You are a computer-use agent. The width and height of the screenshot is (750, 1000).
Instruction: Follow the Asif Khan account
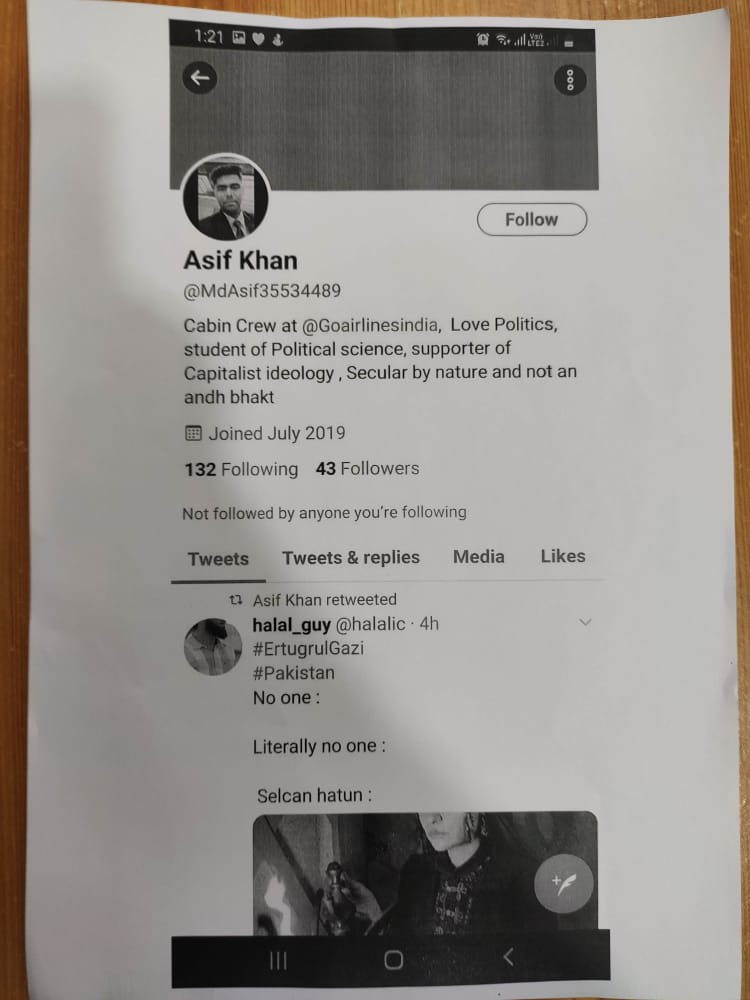pos(532,219)
